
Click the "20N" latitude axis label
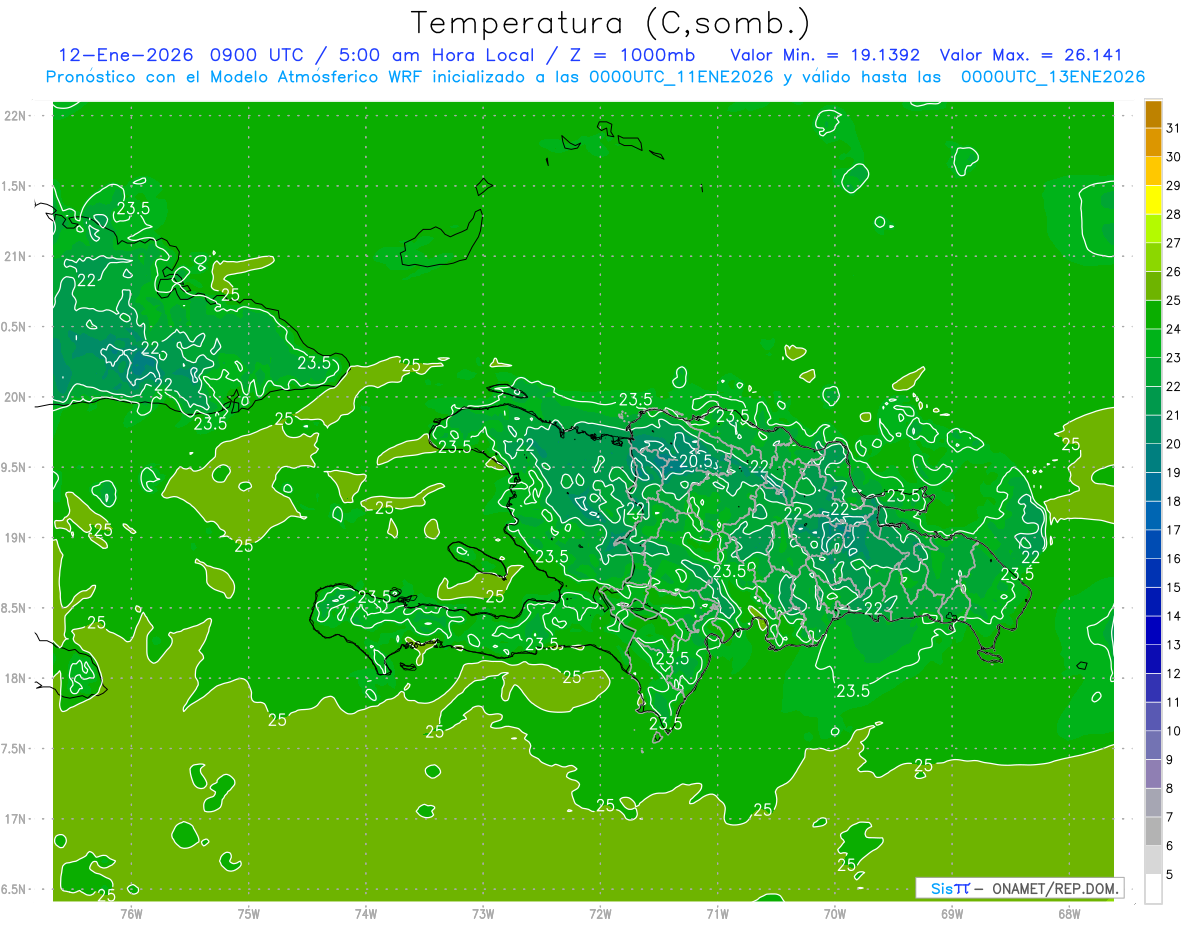(x=17, y=397)
